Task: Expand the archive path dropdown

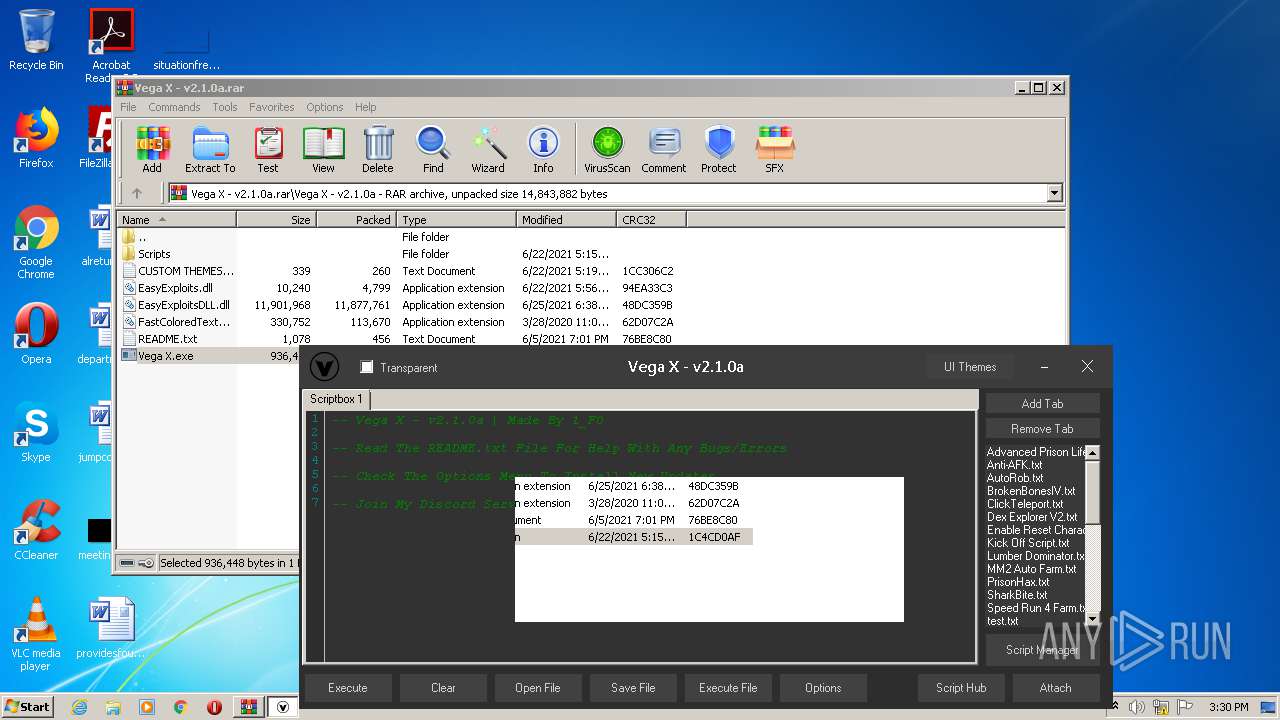Action: [x=1054, y=194]
